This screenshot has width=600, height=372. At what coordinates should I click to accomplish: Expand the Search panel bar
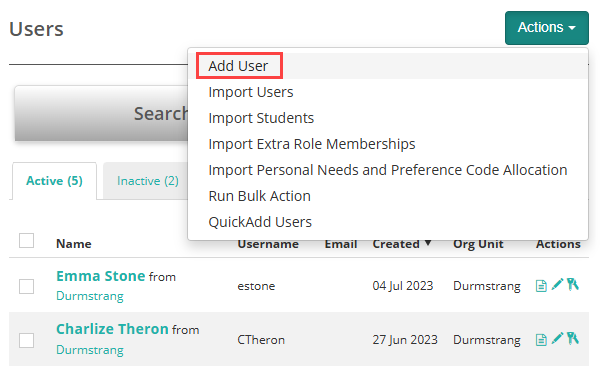(101, 114)
